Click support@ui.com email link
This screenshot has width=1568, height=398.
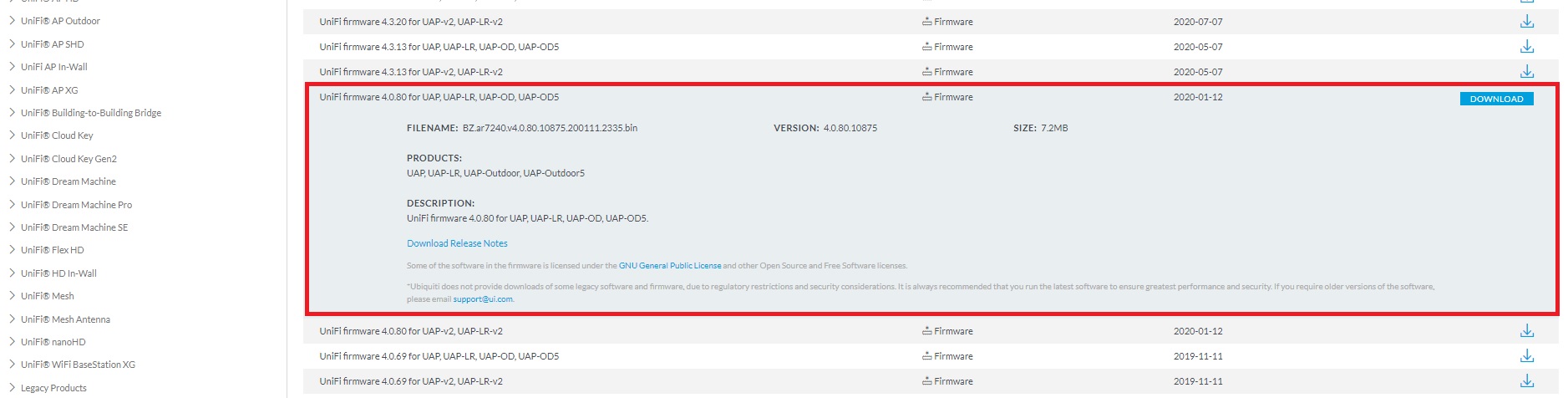tap(483, 299)
